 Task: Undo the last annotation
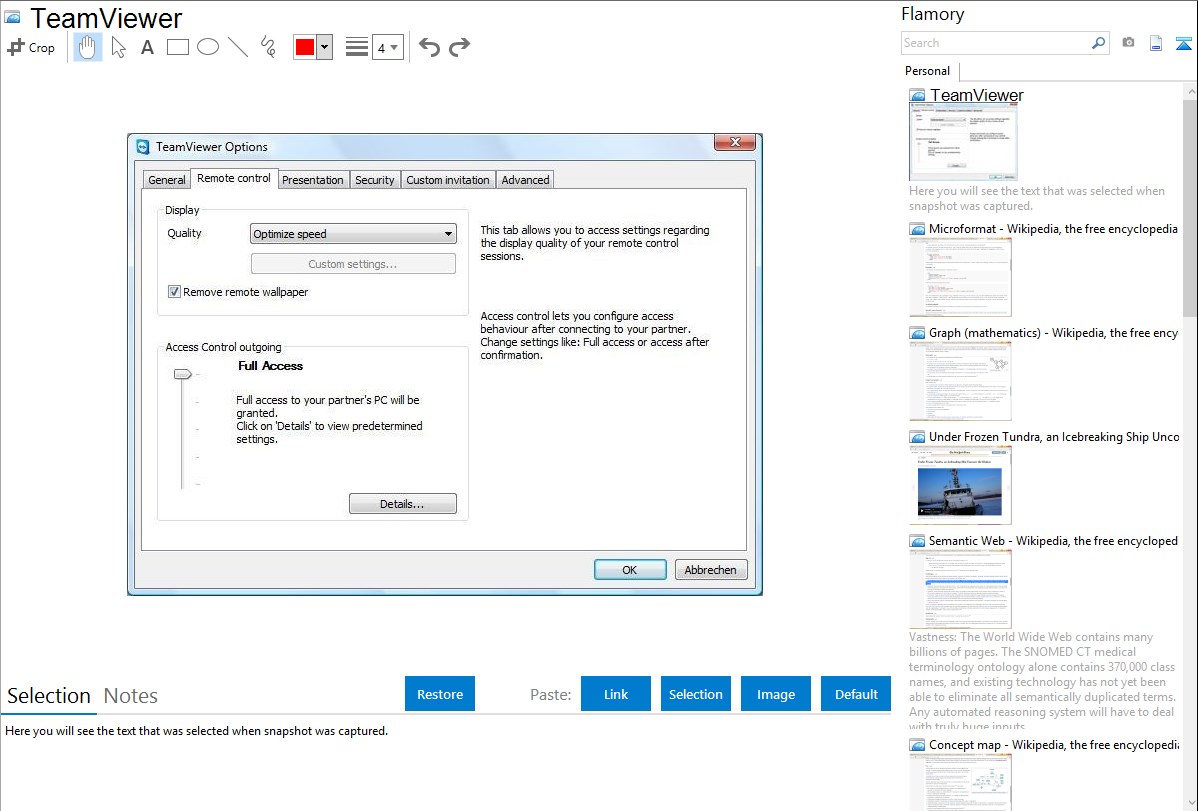pos(429,47)
